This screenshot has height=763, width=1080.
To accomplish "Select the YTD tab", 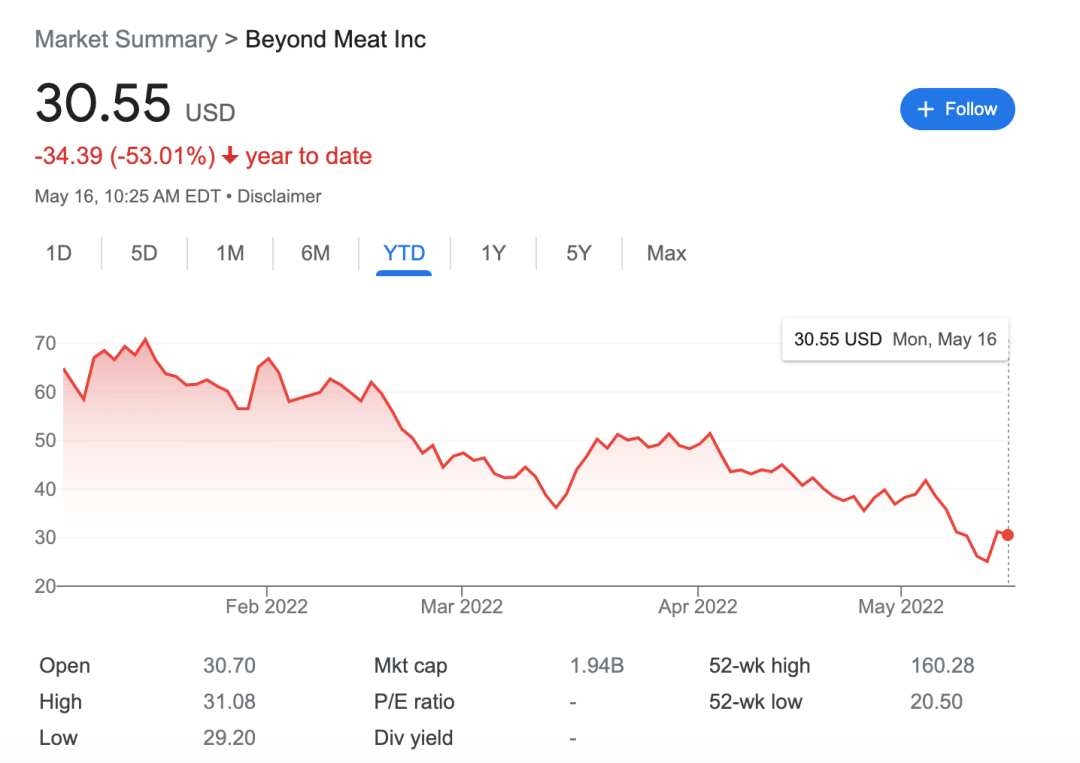I will (x=404, y=253).
